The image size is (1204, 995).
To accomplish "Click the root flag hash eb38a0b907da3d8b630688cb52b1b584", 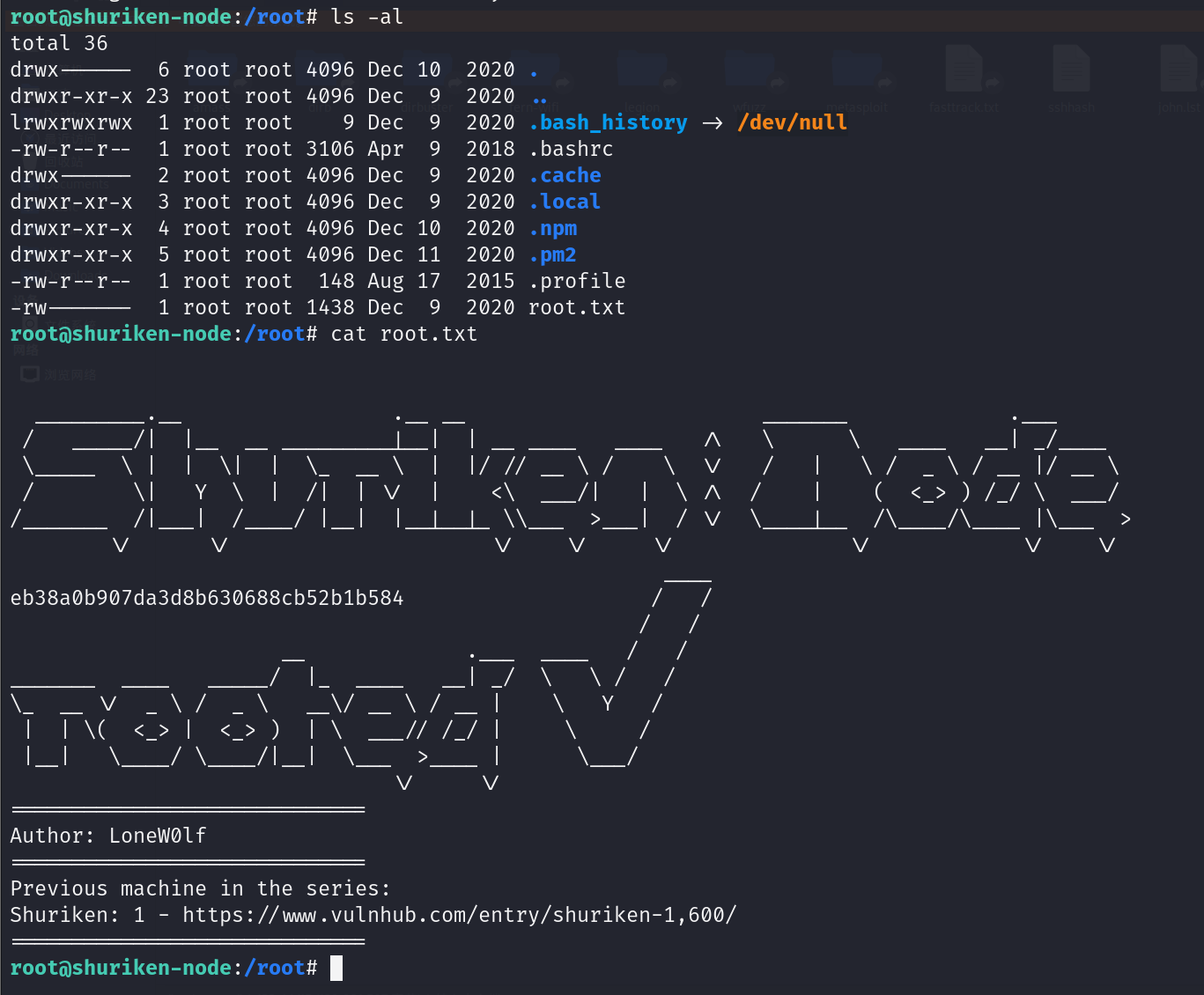I will click(207, 598).
